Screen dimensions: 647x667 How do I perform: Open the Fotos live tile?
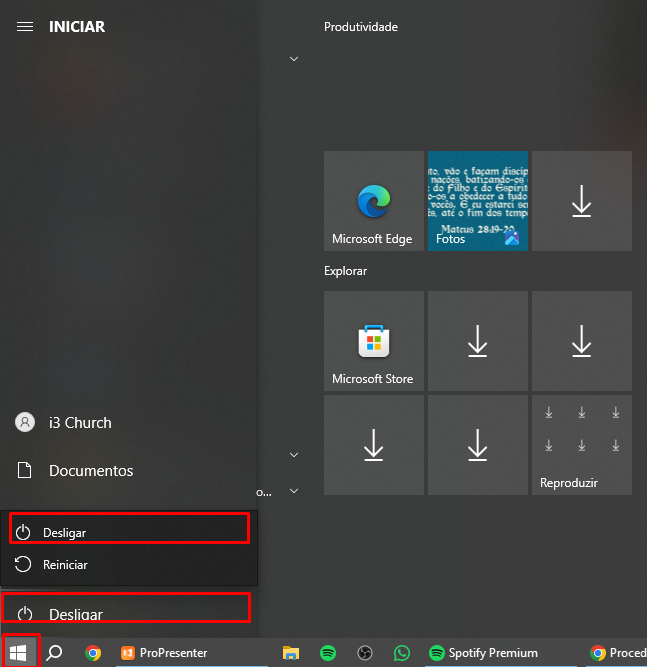point(478,201)
